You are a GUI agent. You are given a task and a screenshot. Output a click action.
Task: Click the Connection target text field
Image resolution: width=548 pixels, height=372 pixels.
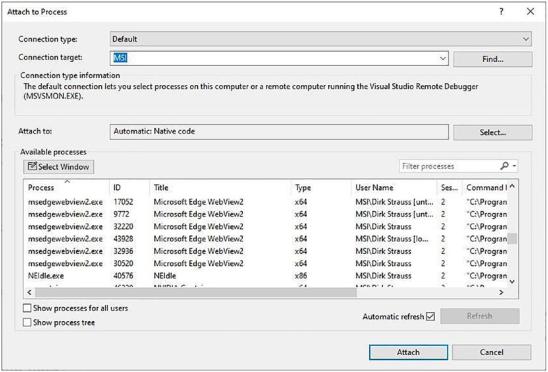click(274, 58)
